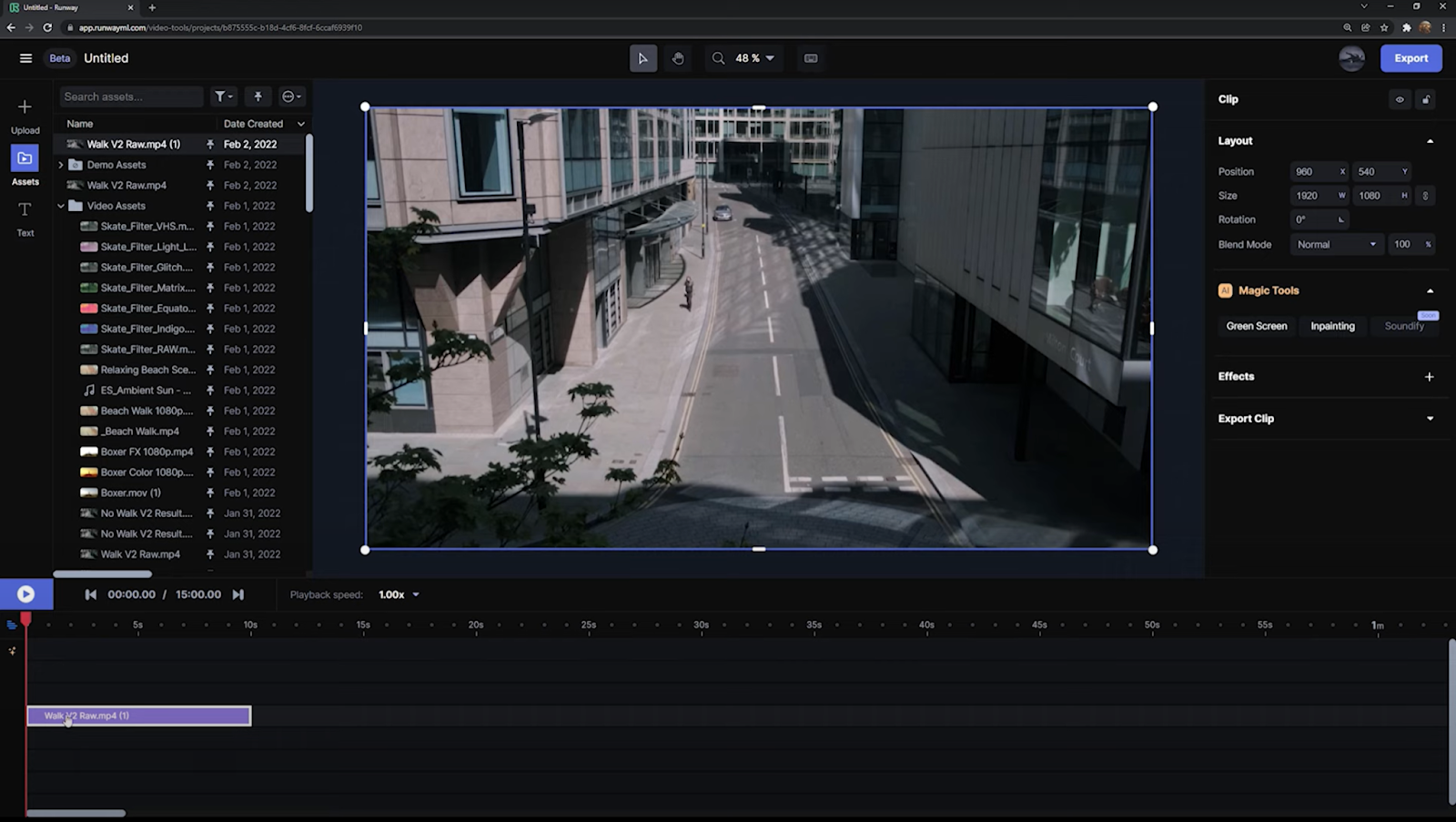
Task: Open the playback speed 1.00x dropdown
Action: click(x=399, y=594)
